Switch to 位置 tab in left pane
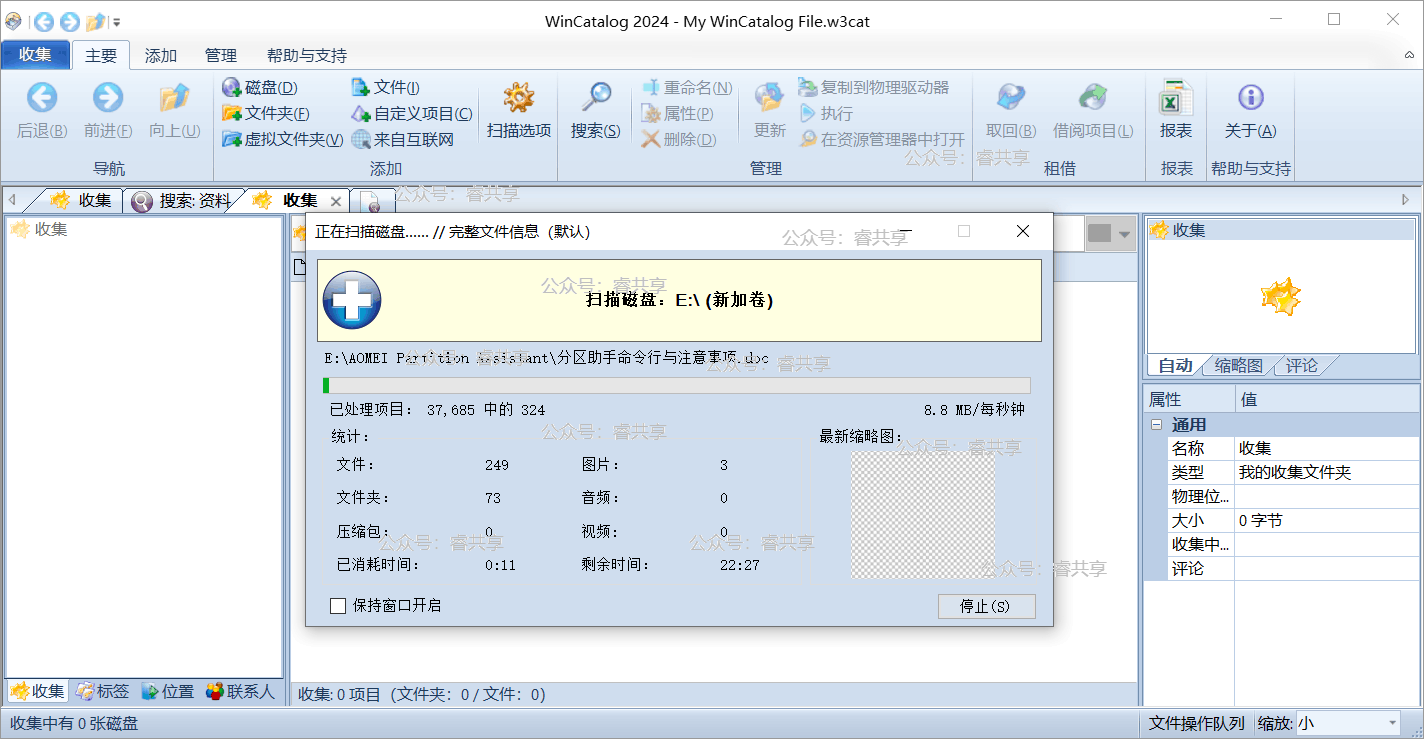 coord(168,691)
